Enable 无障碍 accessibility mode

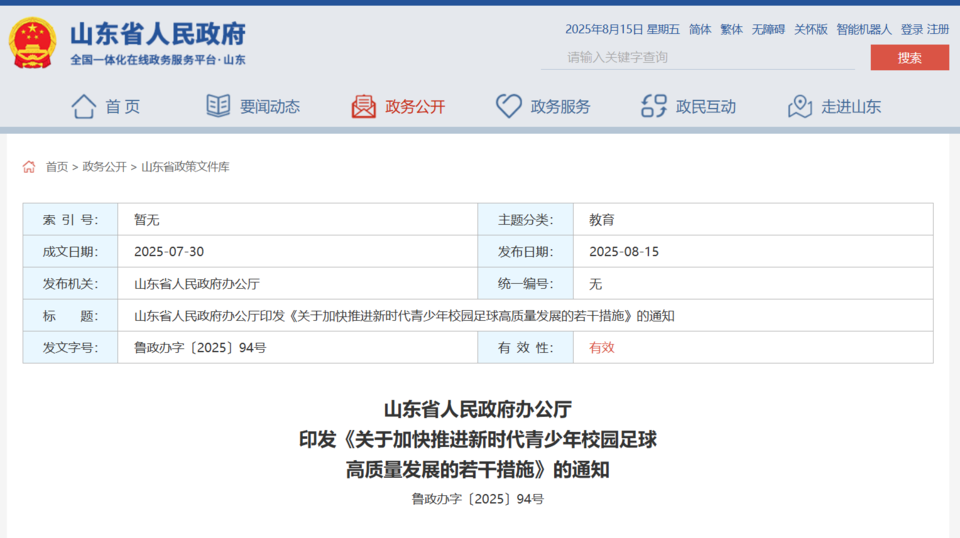coord(768,29)
